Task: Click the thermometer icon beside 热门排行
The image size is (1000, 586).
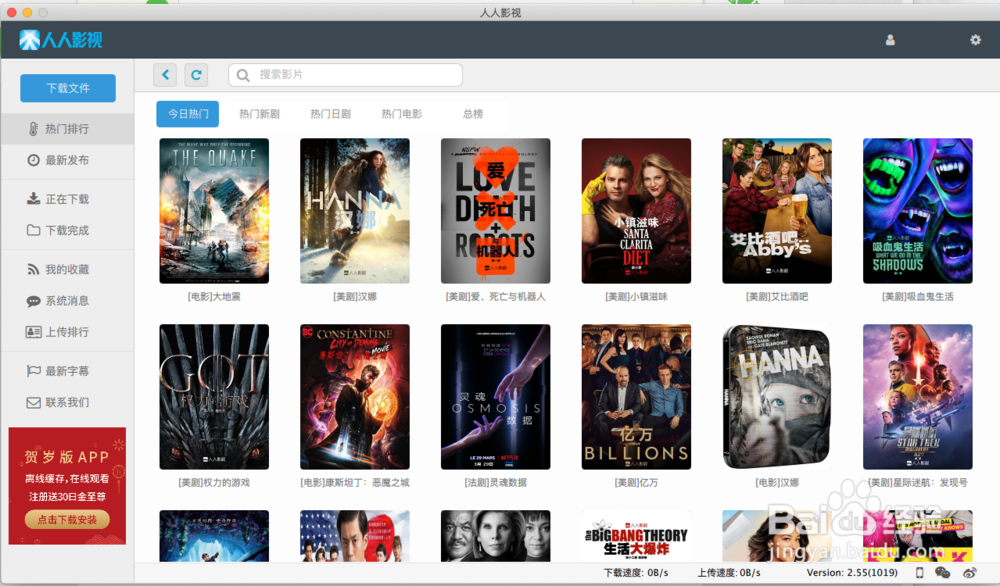Action: point(33,129)
